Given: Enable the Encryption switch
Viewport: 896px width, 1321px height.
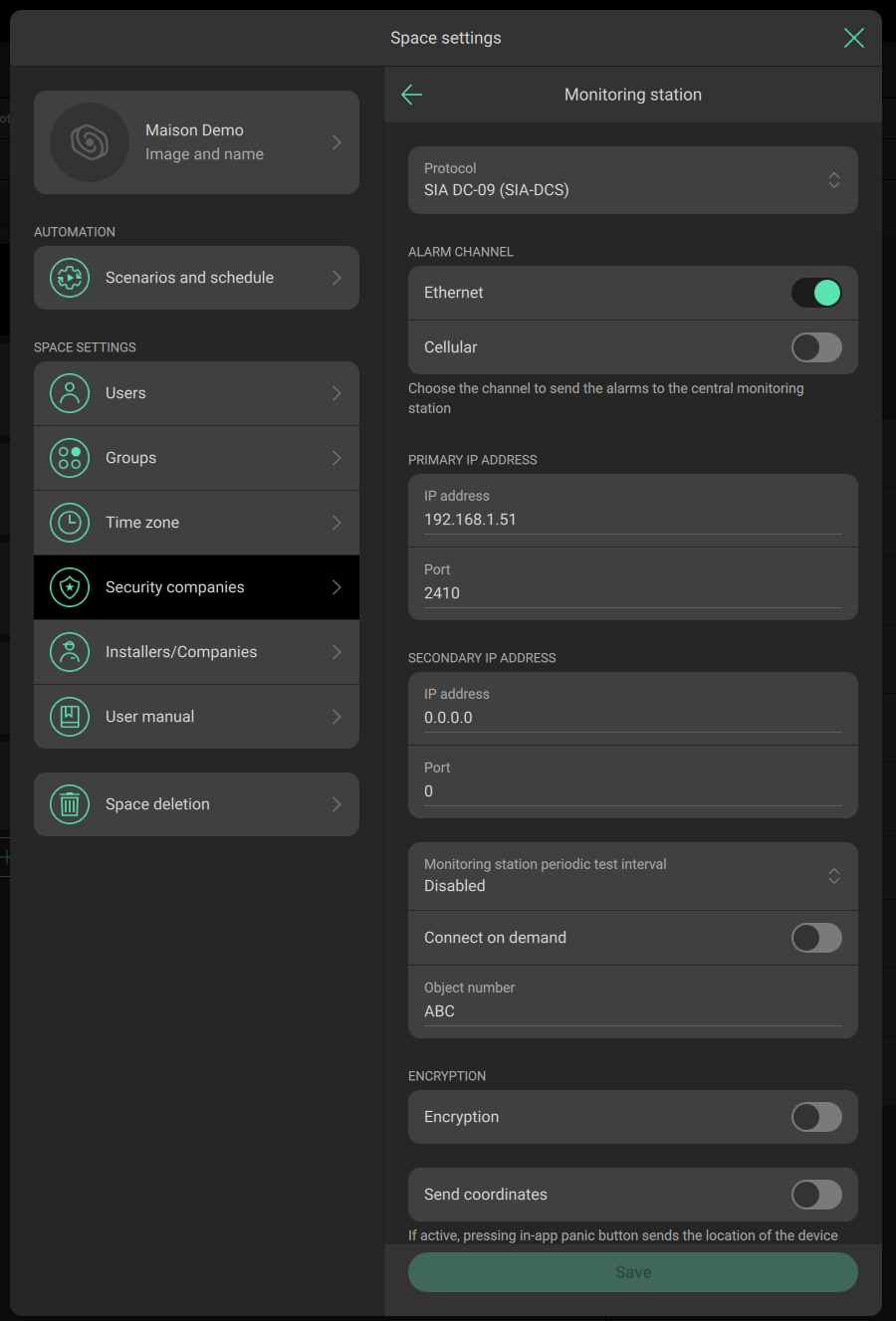Looking at the screenshot, I should click(x=816, y=1117).
